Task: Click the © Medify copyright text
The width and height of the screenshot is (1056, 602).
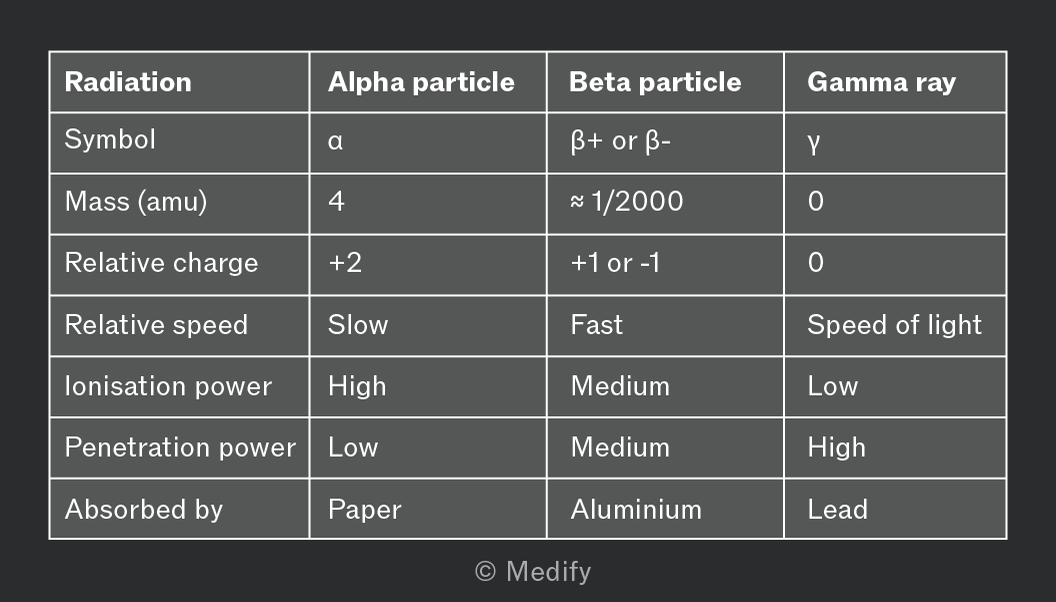Action: 533,572
